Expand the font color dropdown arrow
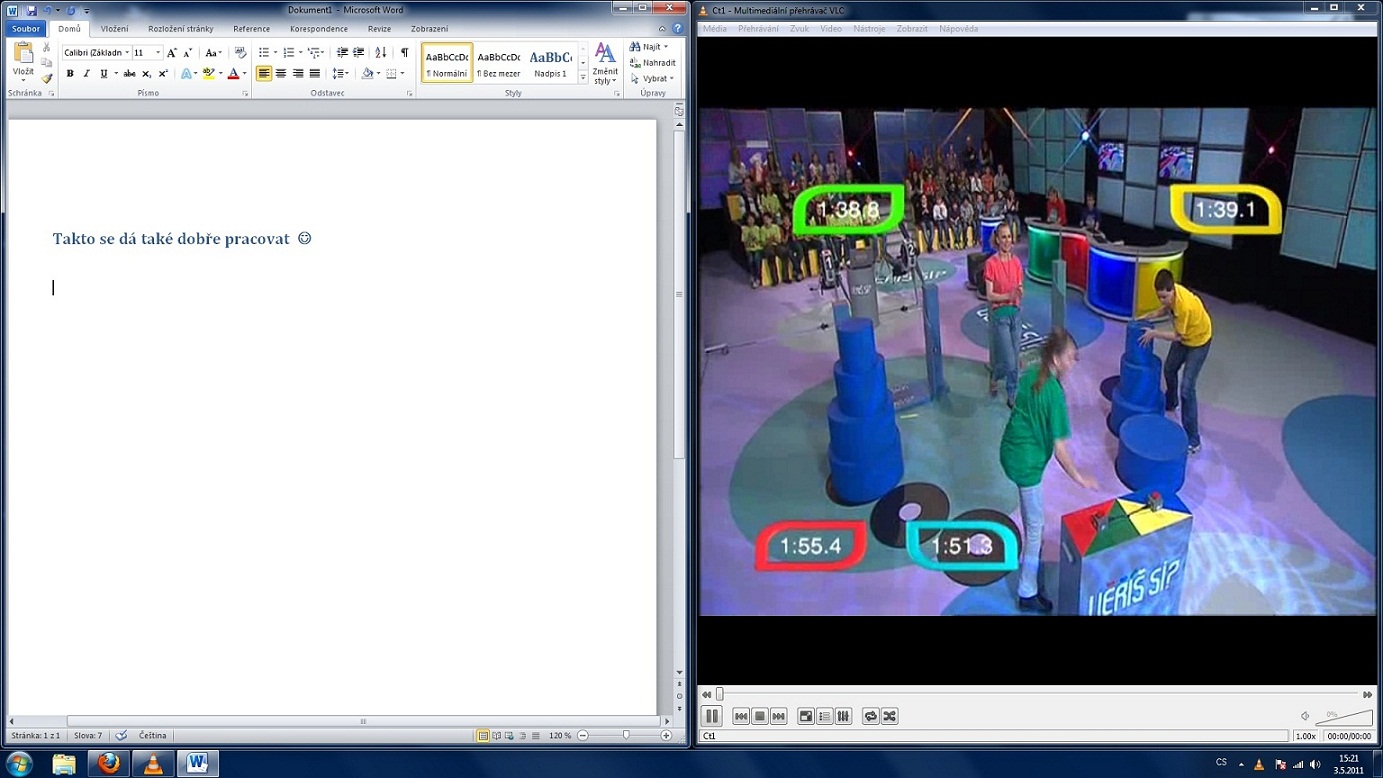Screen dimensions: 1383x778 (244, 74)
